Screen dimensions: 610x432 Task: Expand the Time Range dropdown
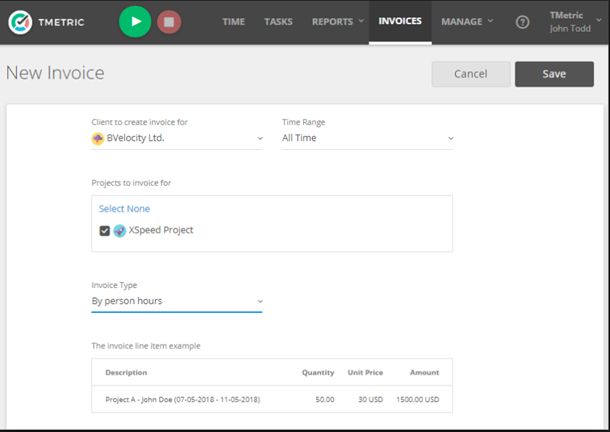[x=367, y=138]
